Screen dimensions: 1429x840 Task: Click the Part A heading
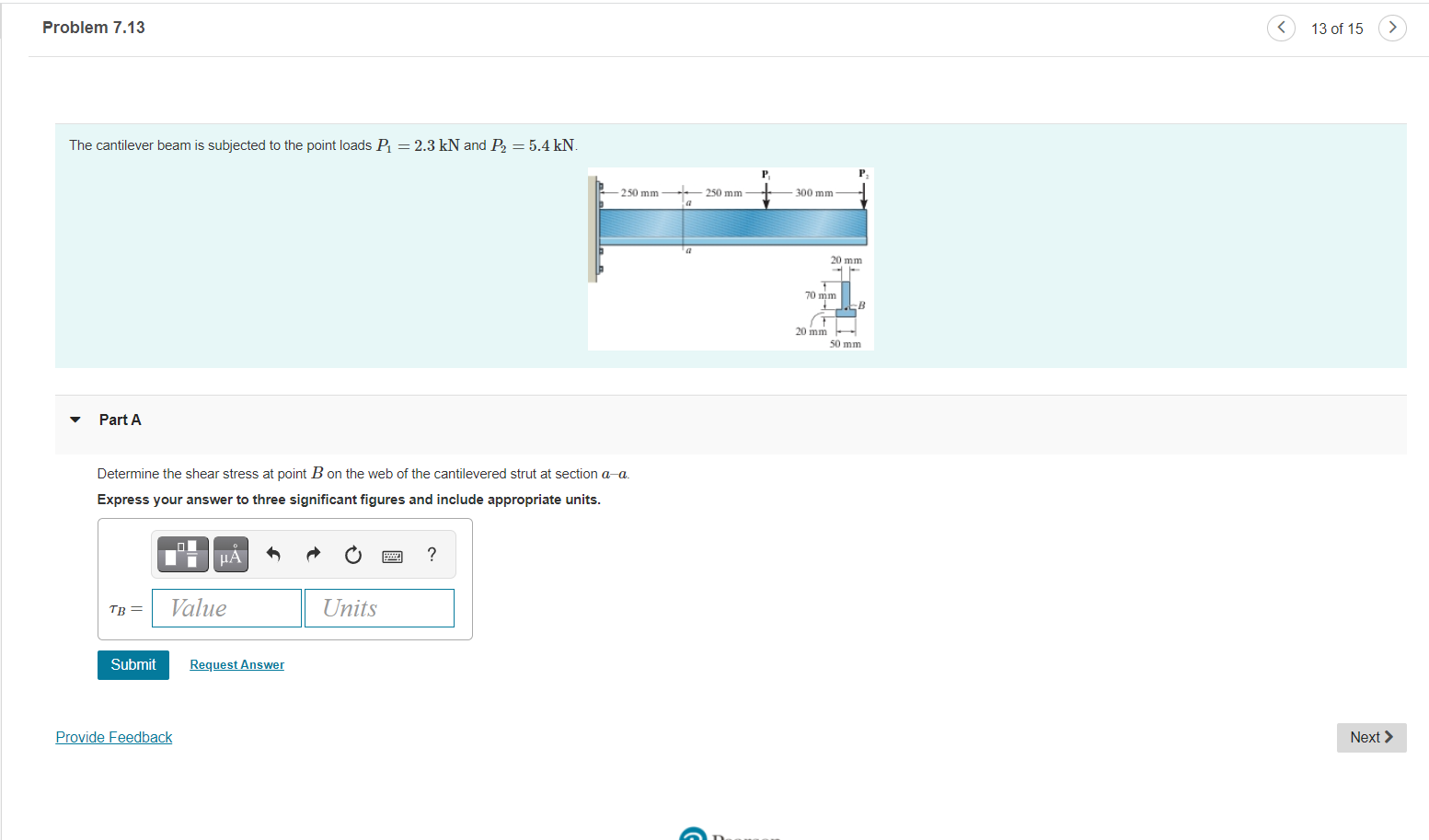(121, 420)
